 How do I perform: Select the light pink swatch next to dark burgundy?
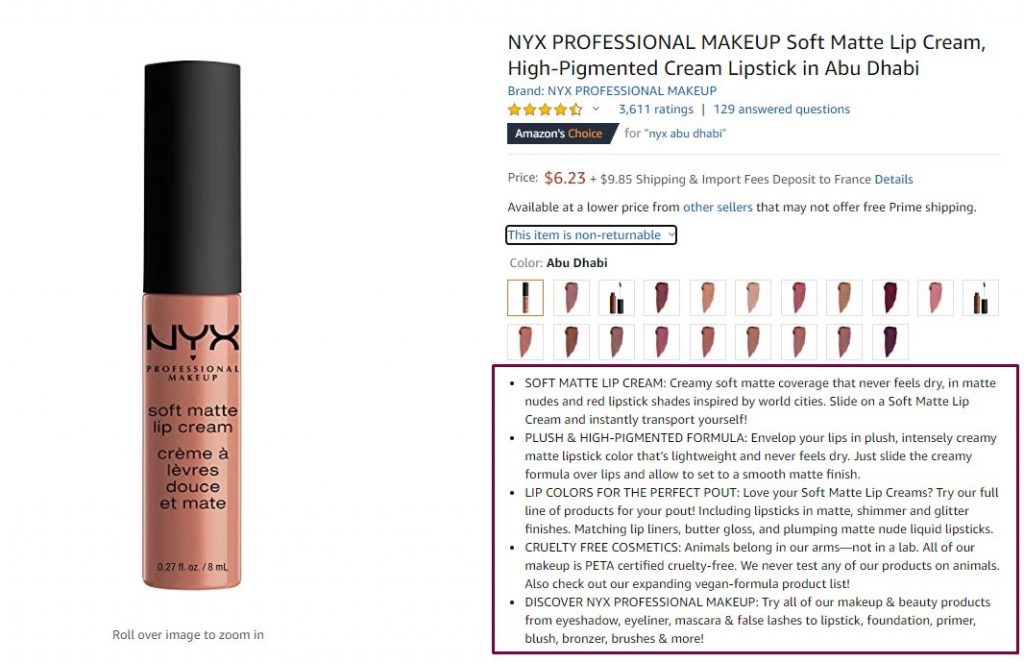pos(935,298)
